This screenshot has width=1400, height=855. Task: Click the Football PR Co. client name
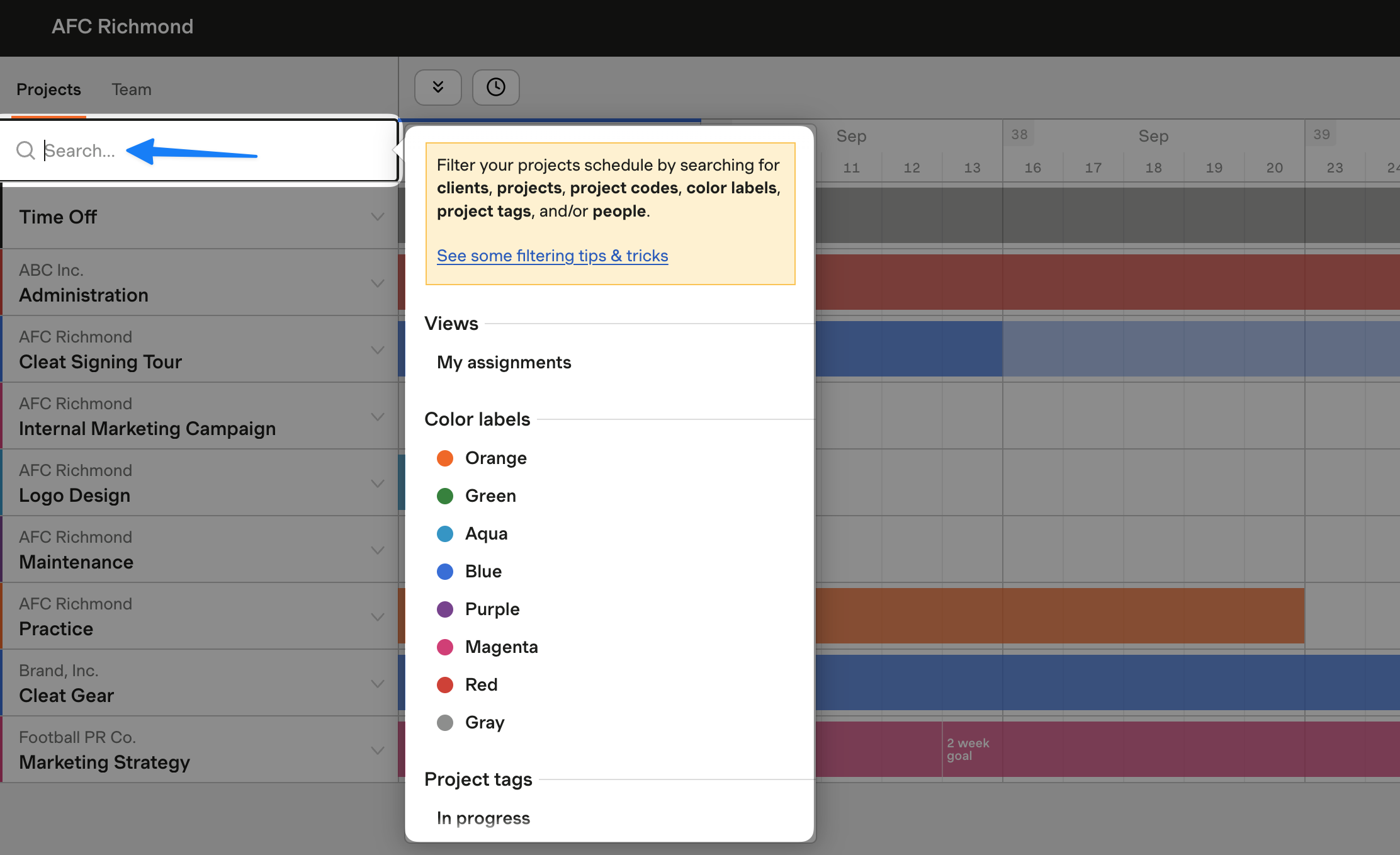coord(77,737)
